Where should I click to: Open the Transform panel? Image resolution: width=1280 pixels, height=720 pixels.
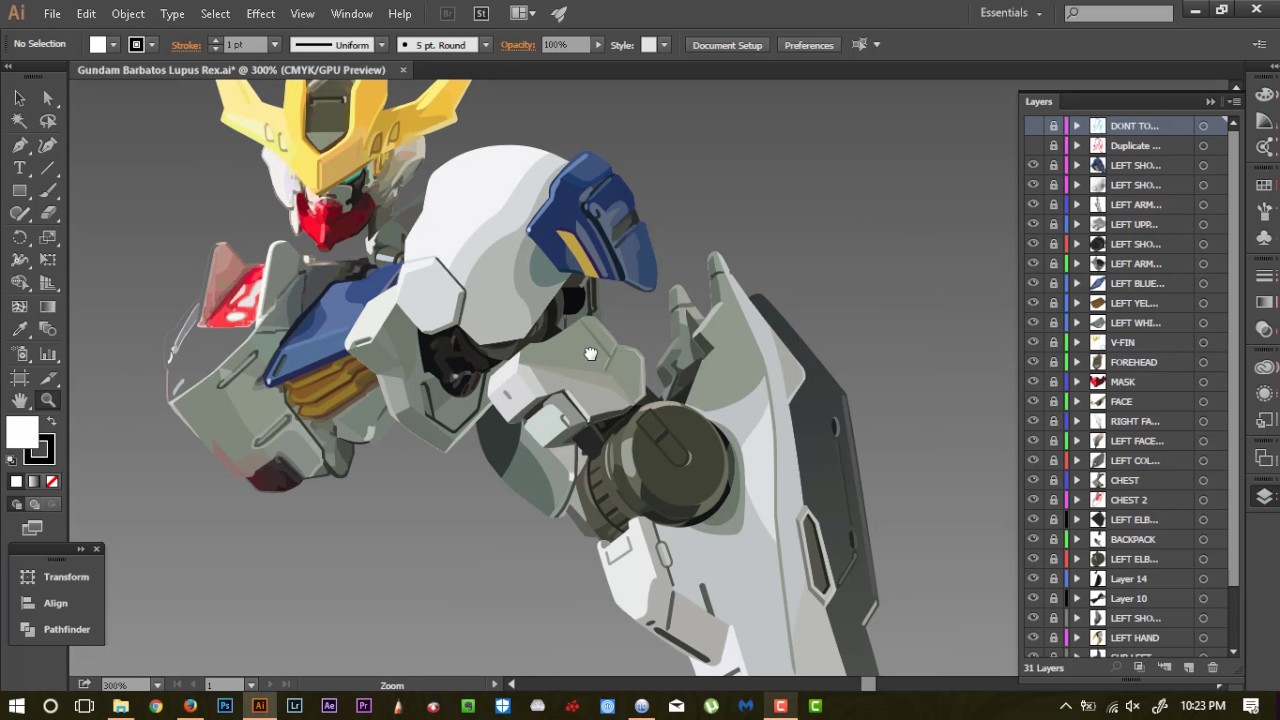point(57,577)
